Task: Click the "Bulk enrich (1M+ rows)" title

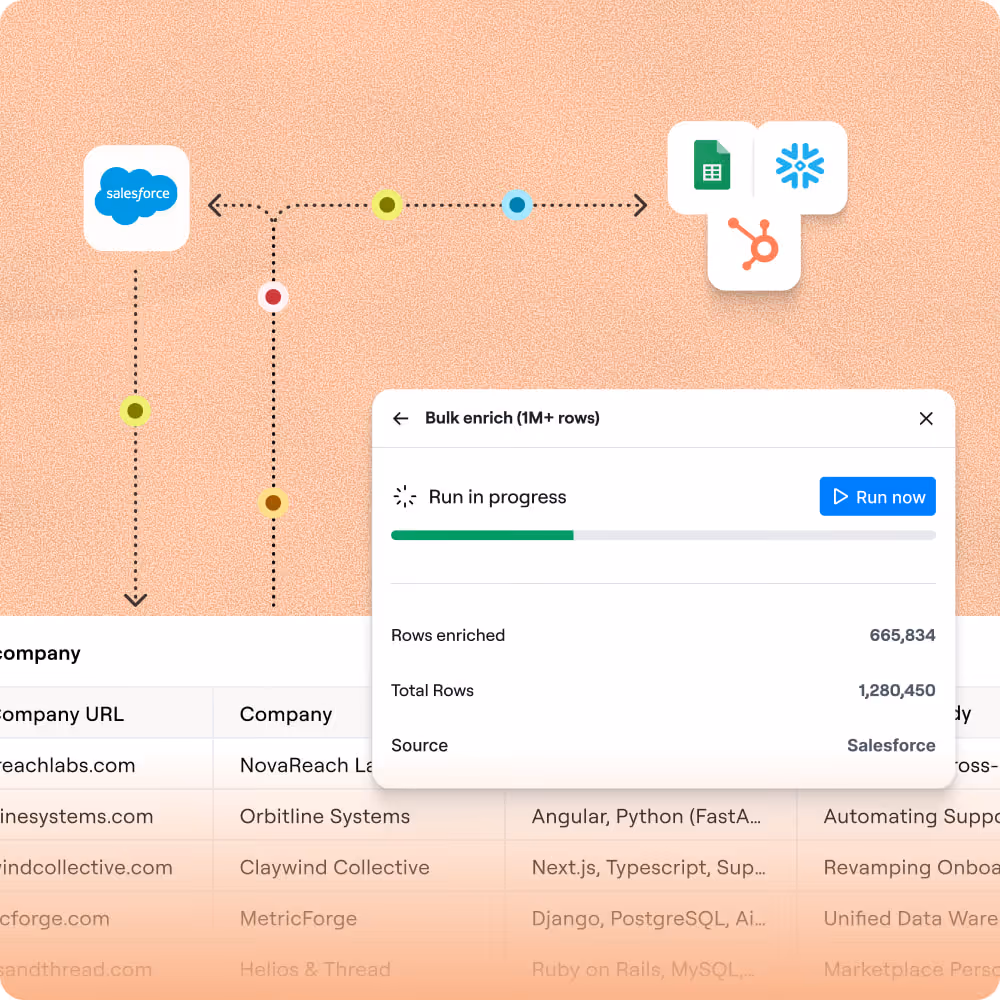Action: tap(512, 418)
